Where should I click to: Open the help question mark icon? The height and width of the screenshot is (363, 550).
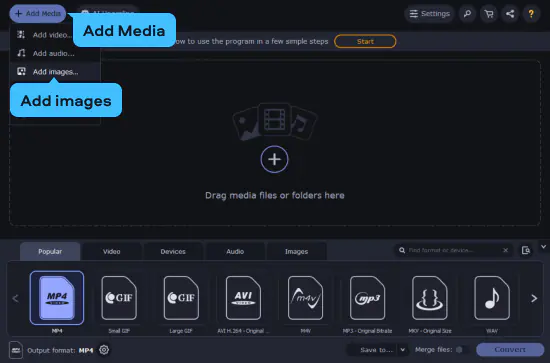point(531,14)
